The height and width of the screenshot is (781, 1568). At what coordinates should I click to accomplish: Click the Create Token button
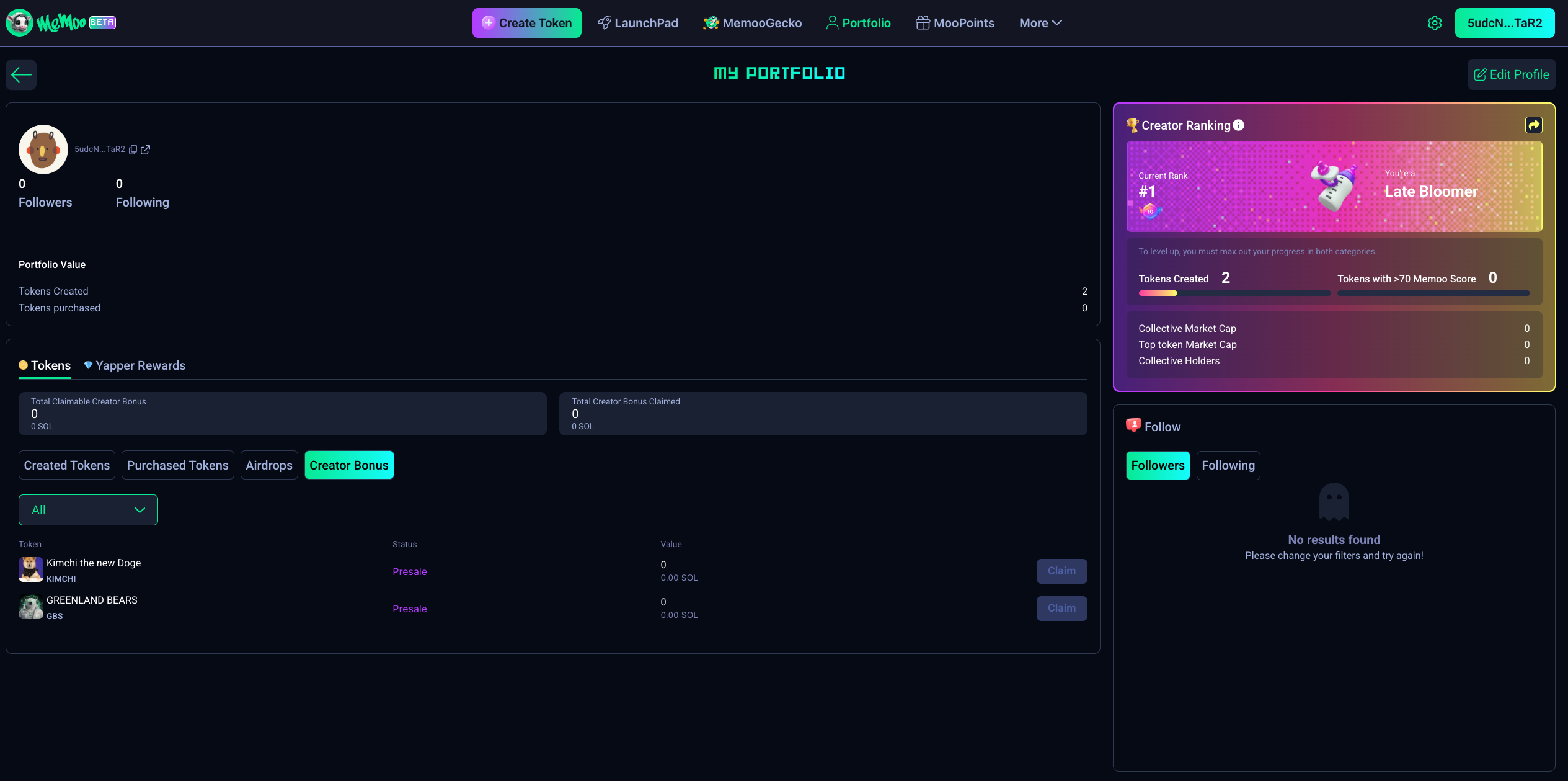526,23
